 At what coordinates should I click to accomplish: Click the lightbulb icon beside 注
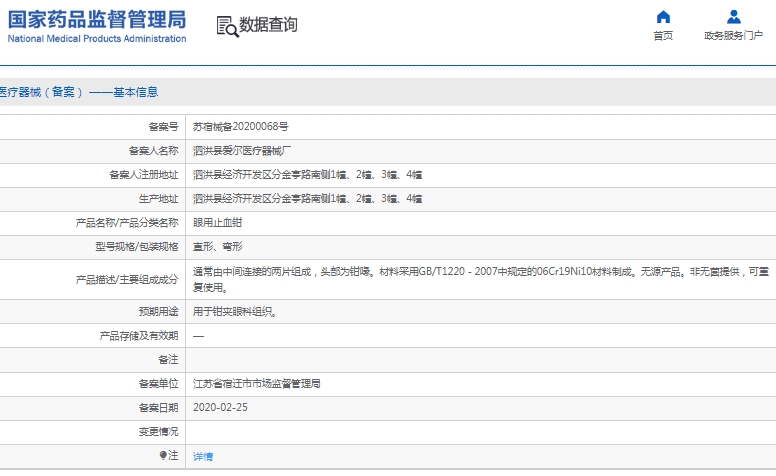[163, 455]
